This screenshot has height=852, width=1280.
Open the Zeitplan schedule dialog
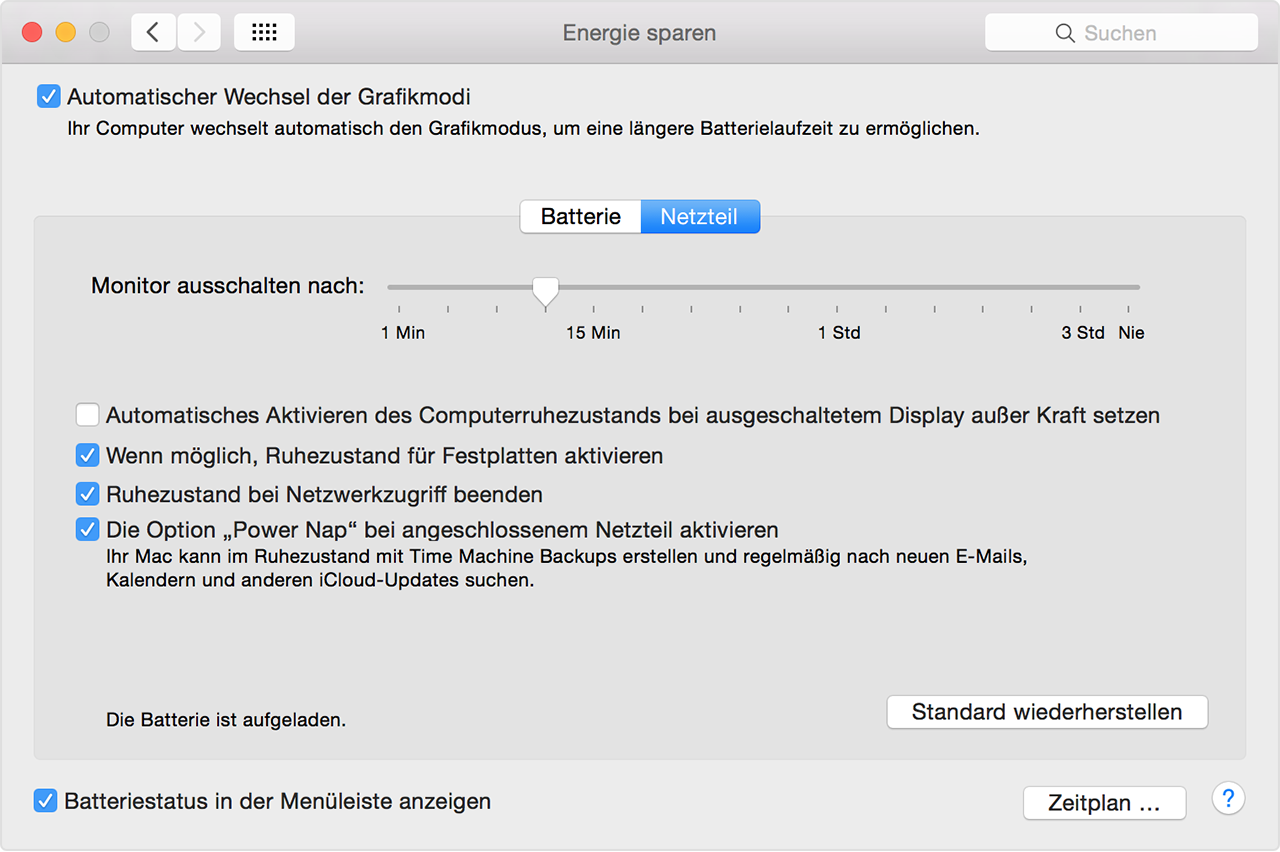[x=1104, y=803]
